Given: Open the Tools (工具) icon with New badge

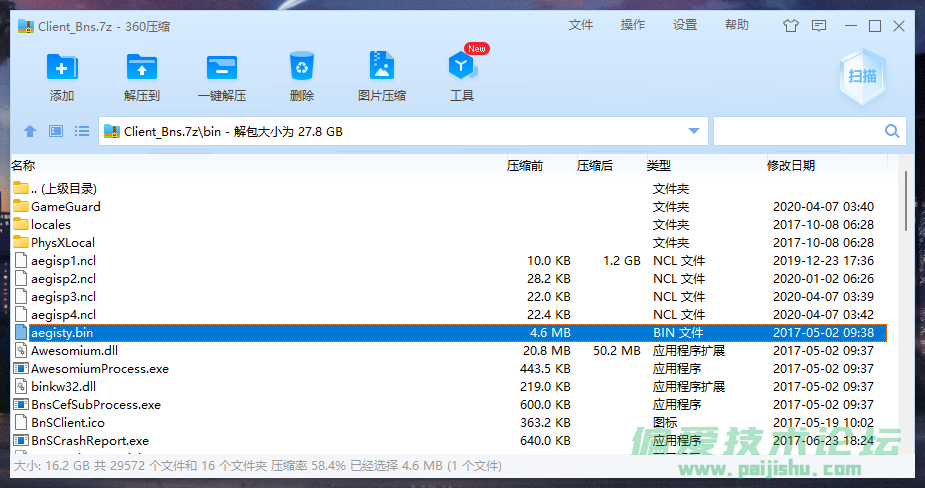Looking at the screenshot, I should pos(462,65).
